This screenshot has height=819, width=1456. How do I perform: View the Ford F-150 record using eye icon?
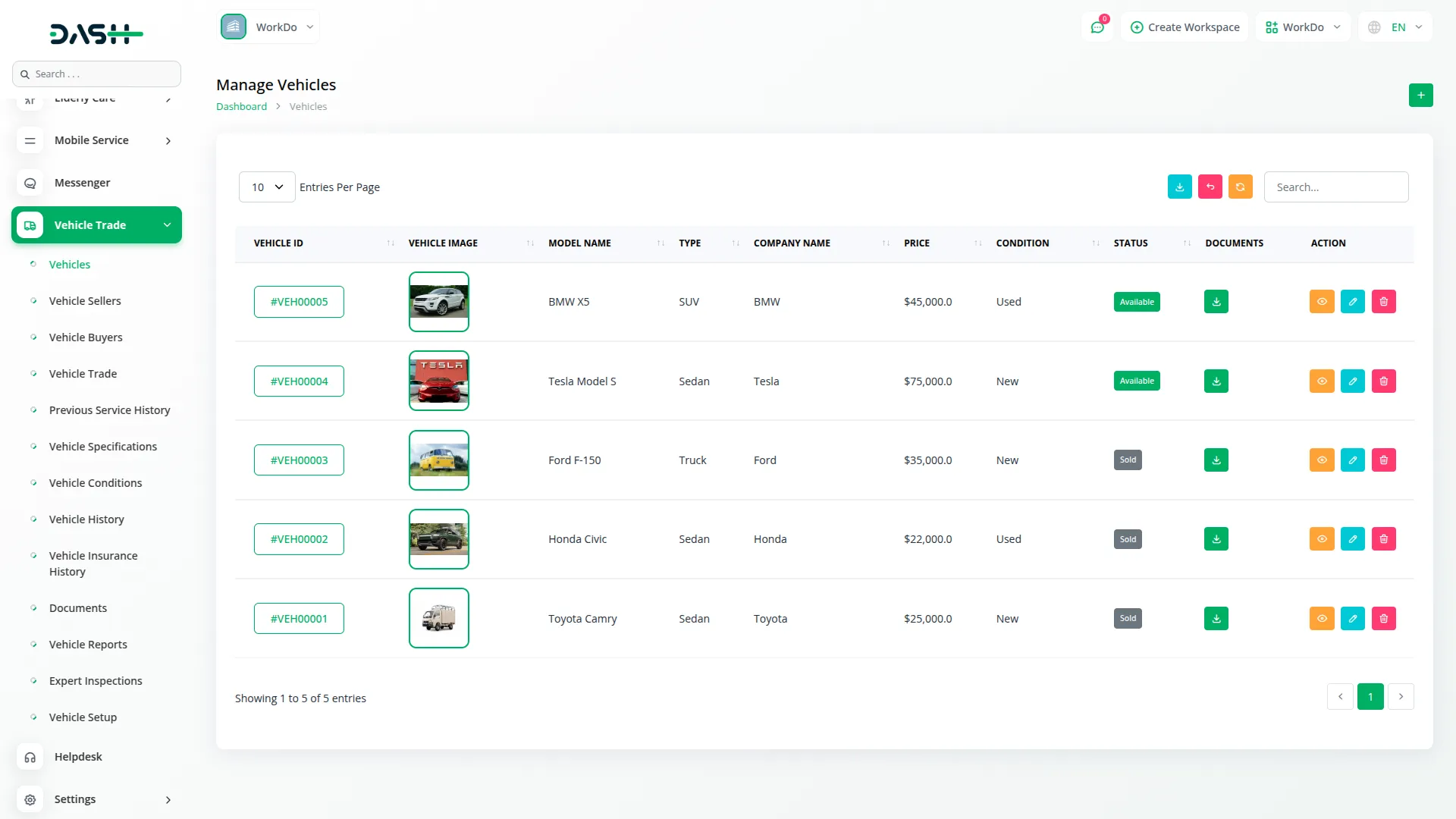click(x=1323, y=460)
